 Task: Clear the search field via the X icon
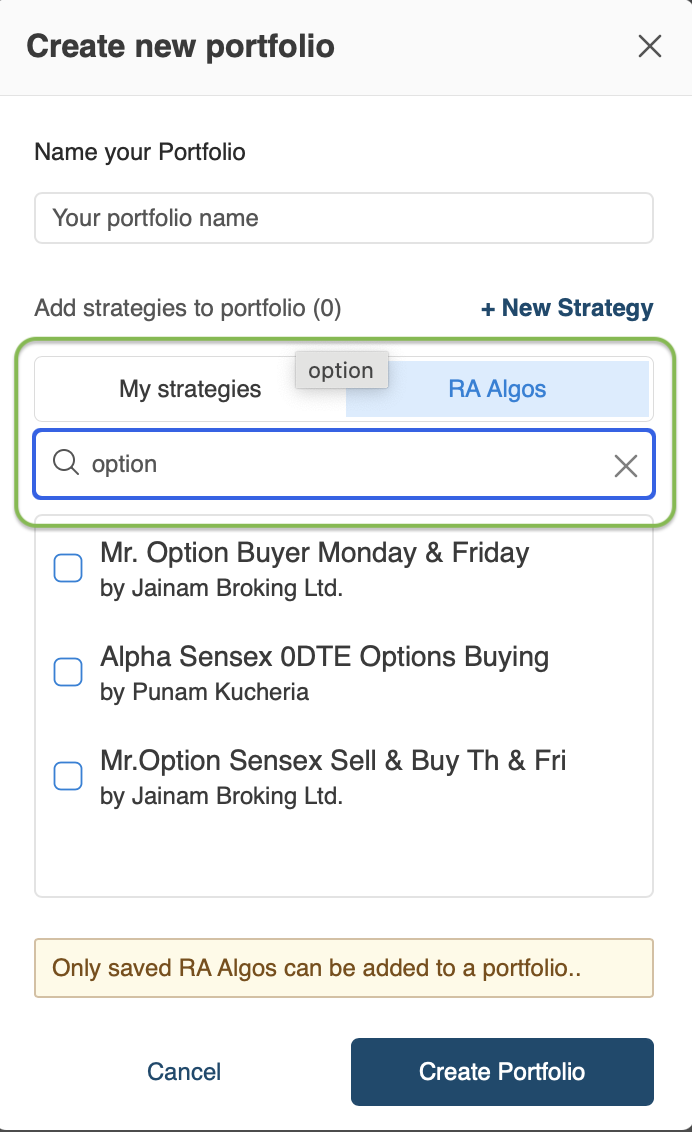click(626, 465)
